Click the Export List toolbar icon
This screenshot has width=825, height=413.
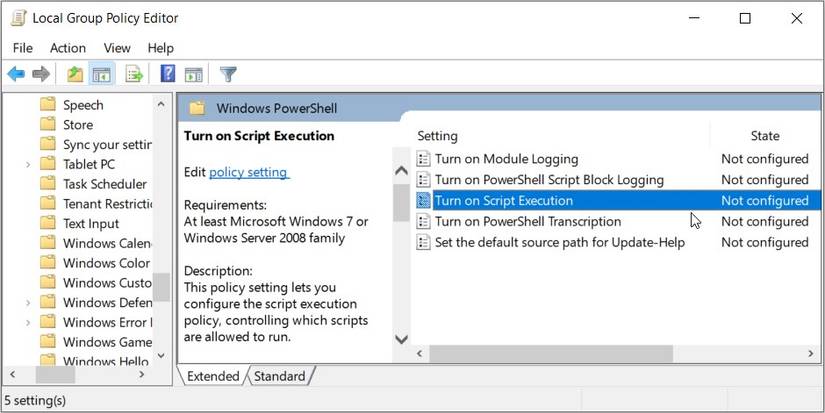133,74
